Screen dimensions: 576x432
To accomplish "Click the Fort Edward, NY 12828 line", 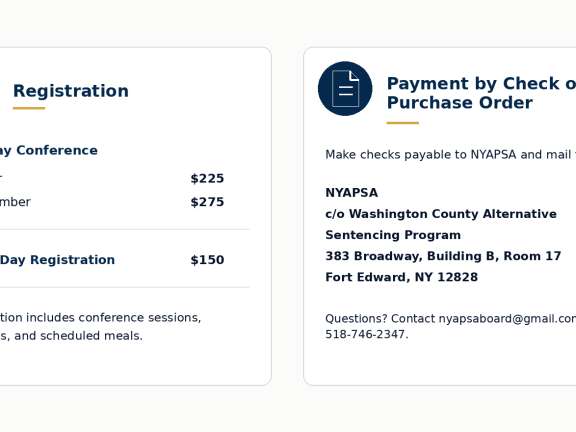I will (402, 277).
